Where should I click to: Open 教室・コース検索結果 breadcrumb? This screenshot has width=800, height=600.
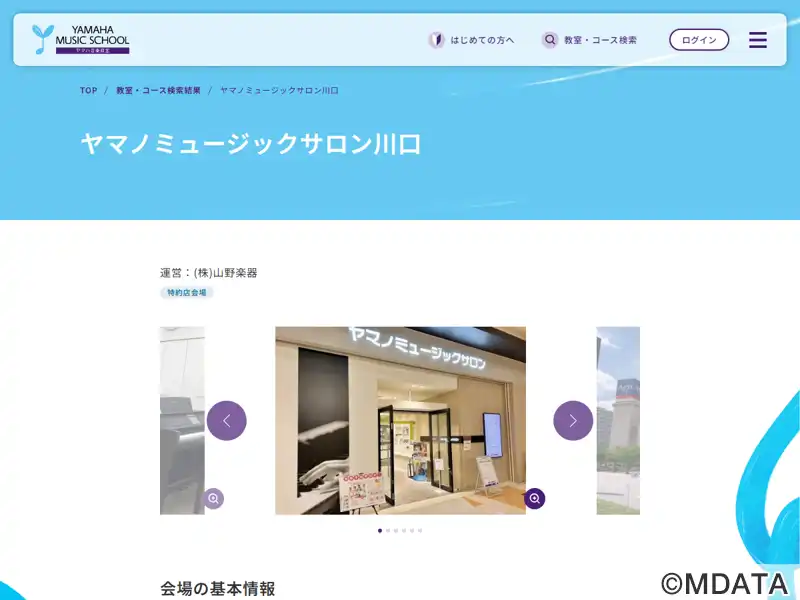pos(158,90)
